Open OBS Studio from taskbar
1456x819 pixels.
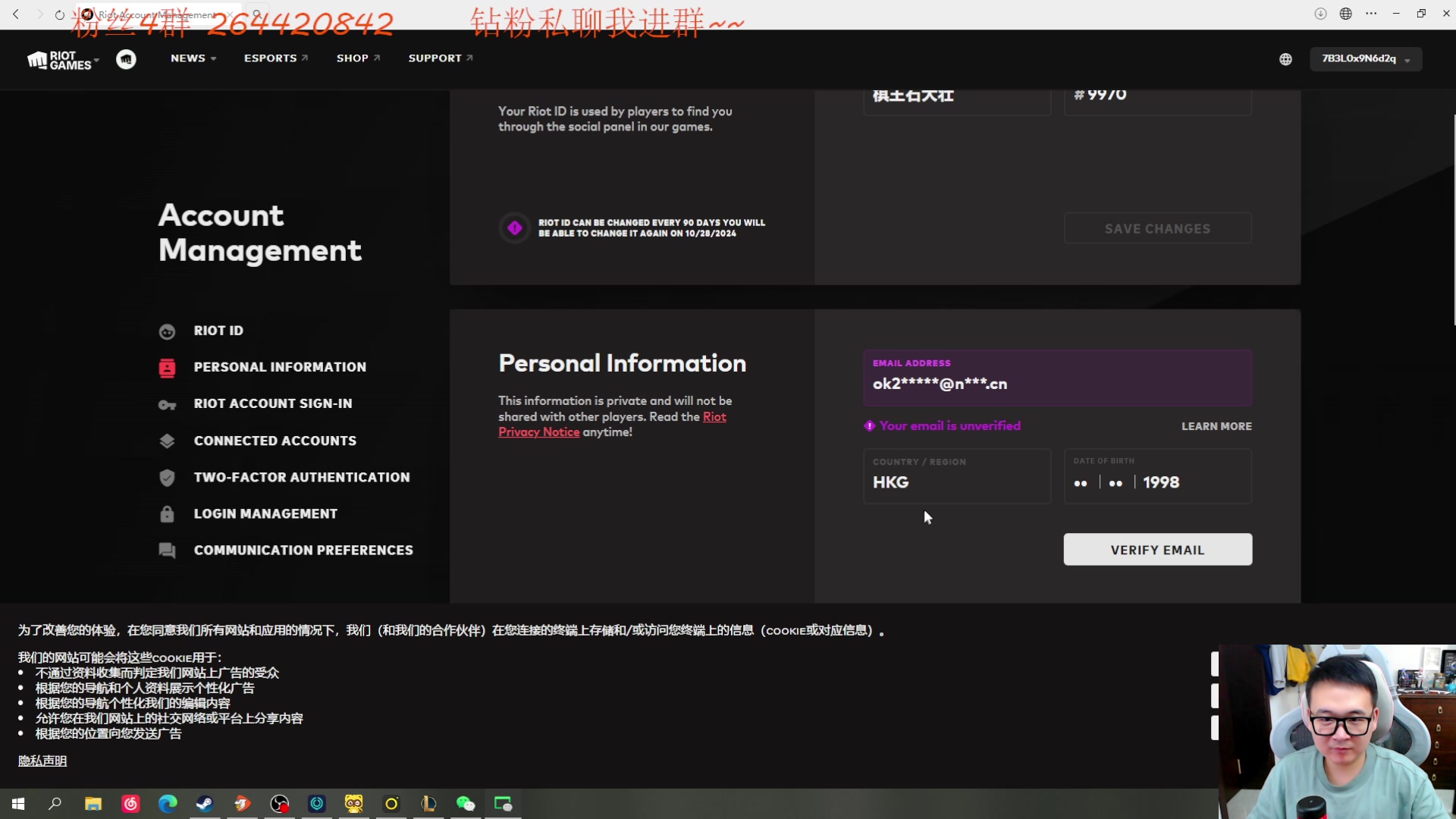[x=280, y=804]
